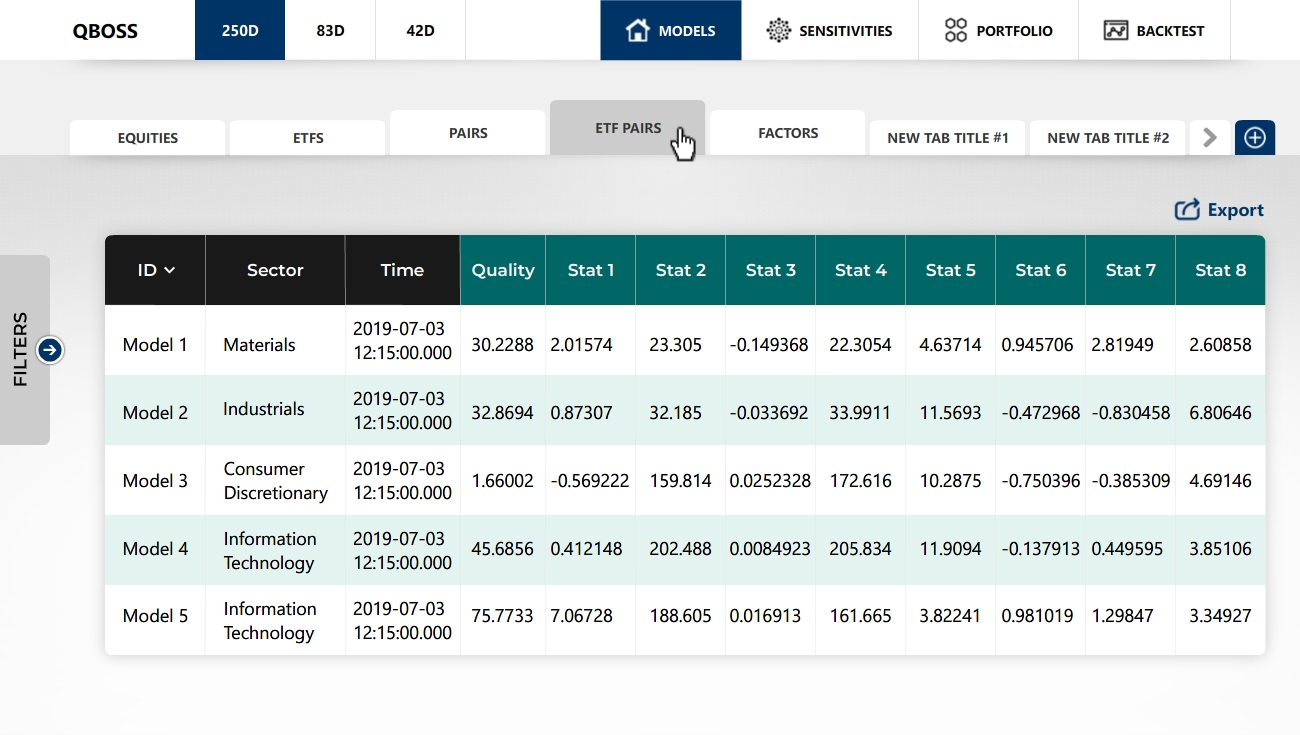Click the Models house icon
The image size is (1300, 735).
tap(637, 31)
